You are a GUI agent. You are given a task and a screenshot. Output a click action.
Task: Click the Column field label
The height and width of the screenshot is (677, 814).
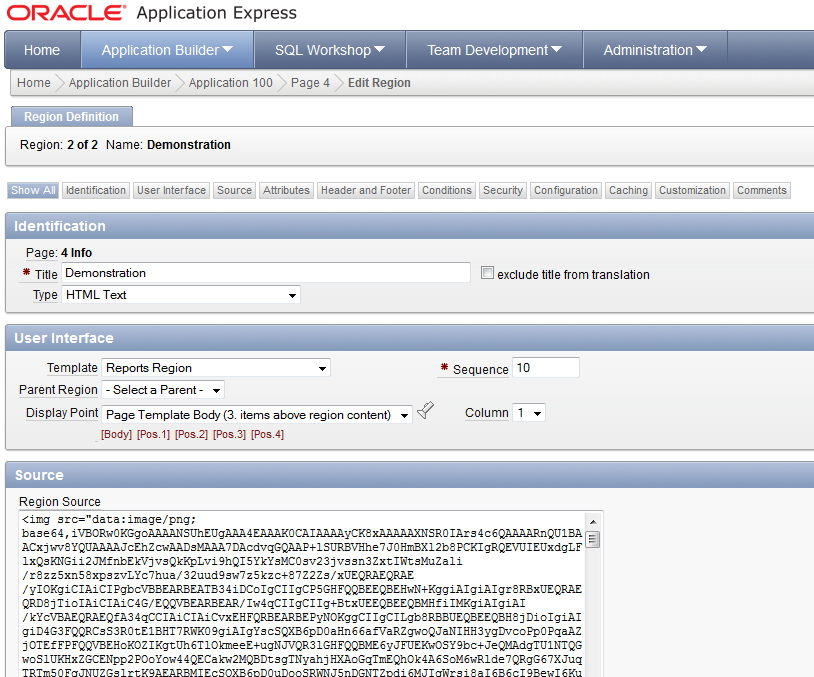[x=486, y=413]
